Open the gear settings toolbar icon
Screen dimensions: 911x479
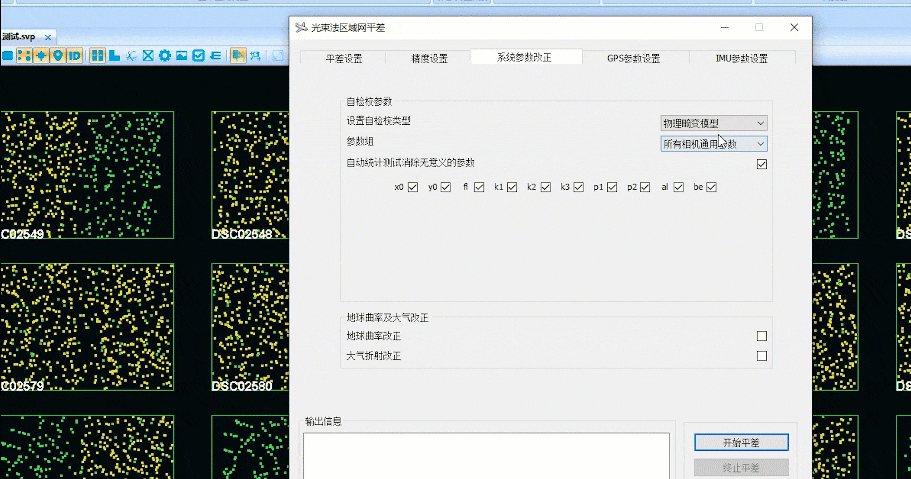click(165, 55)
